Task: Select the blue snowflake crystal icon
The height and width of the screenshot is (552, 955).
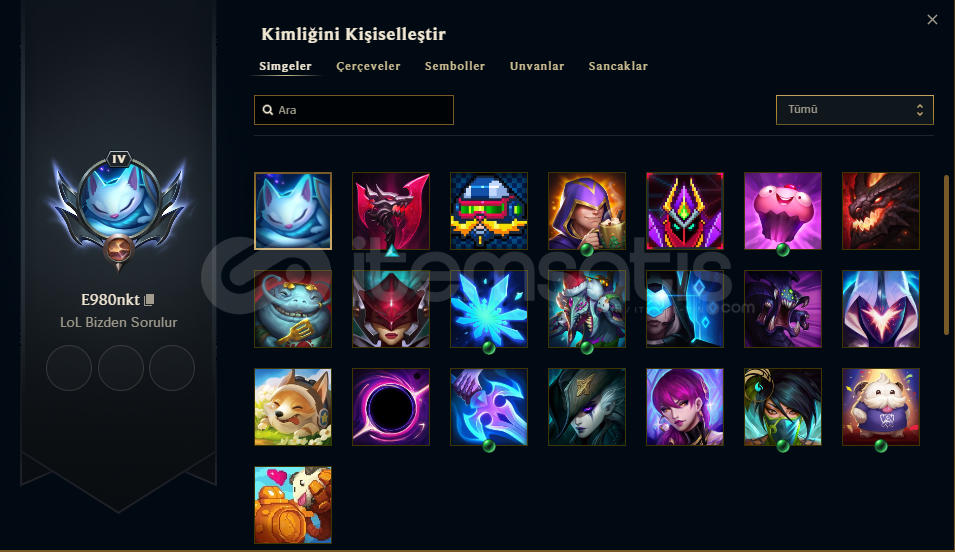Action: [489, 309]
